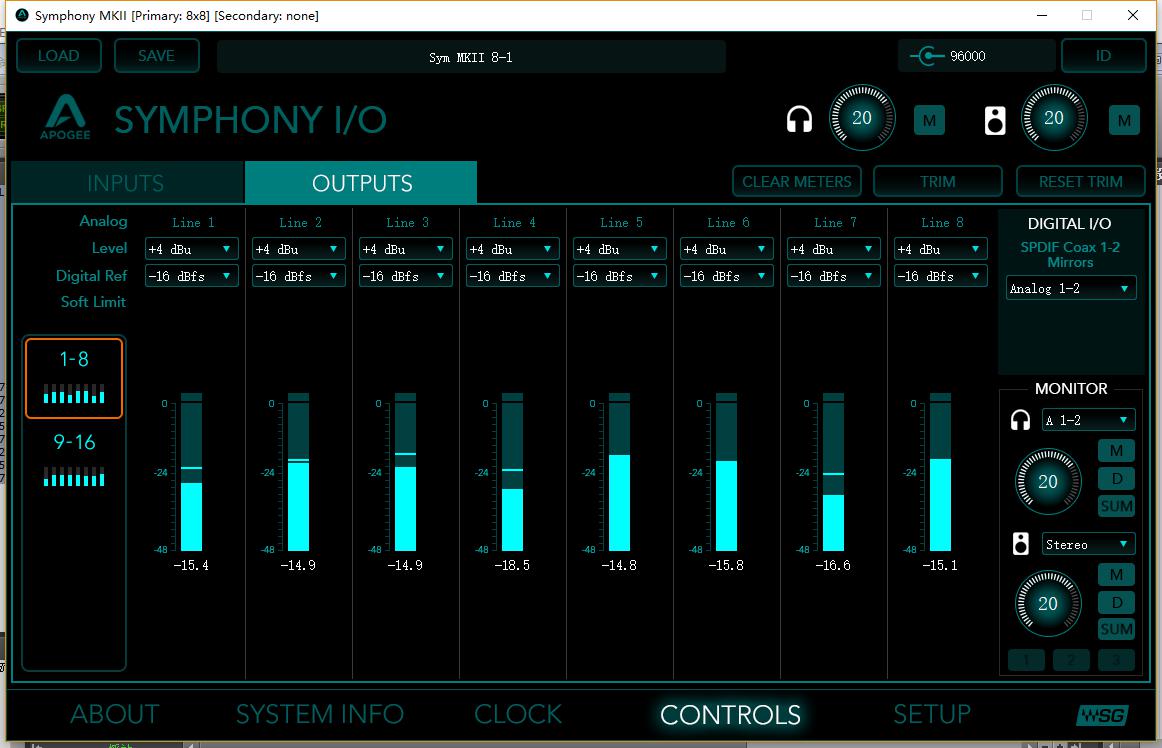This screenshot has width=1162, height=748.
Task: Click the Sym MKII 8-1 preset name field
Action: (471, 57)
